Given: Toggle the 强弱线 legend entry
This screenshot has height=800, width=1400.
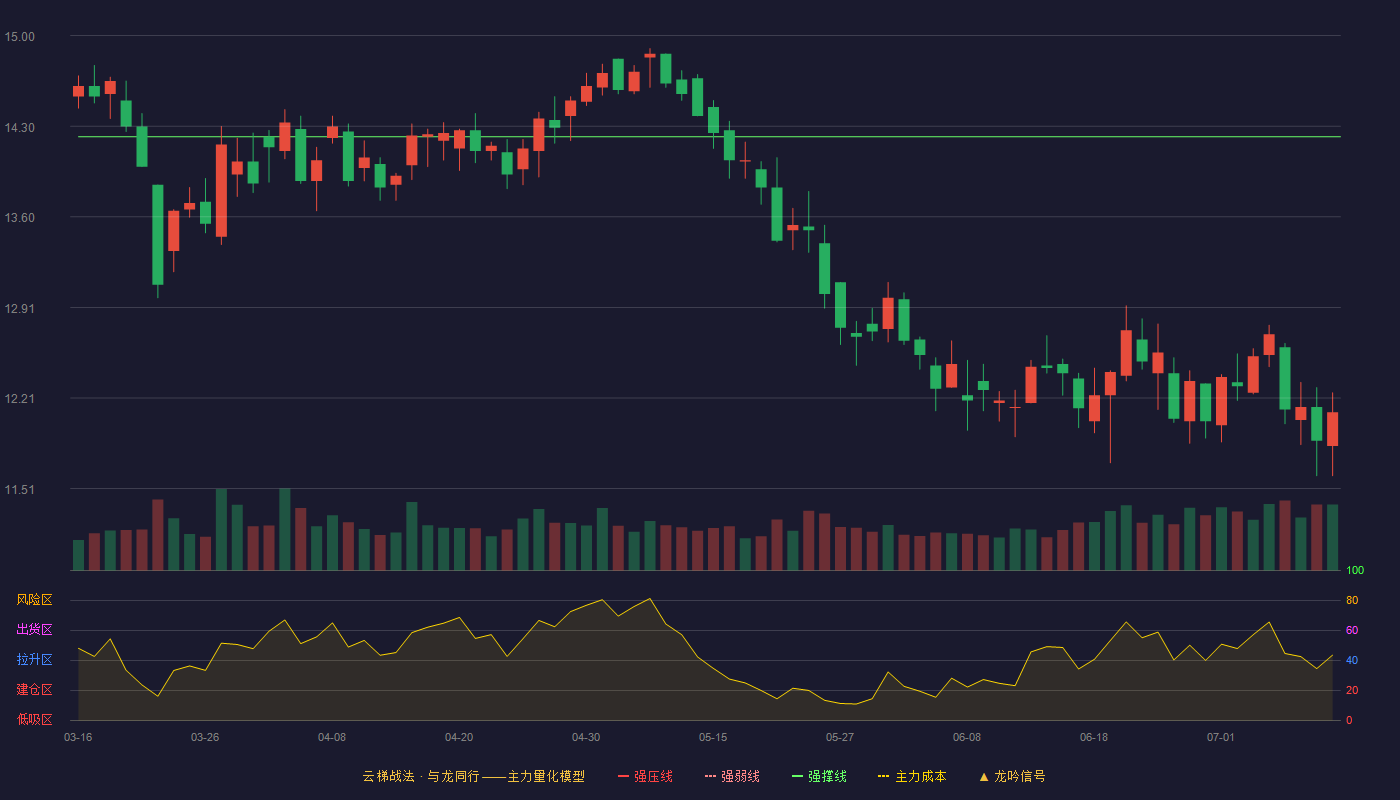Looking at the screenshot, I should pyautogui.click(x=732, y=776).
